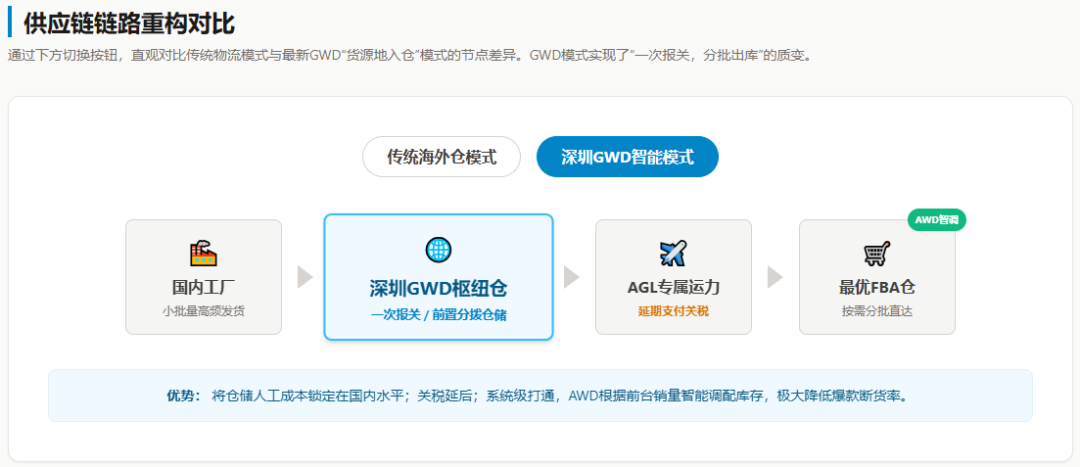Click the 一次报关 / 前置分拨仓储 blue subtitle

click(438, 315)
